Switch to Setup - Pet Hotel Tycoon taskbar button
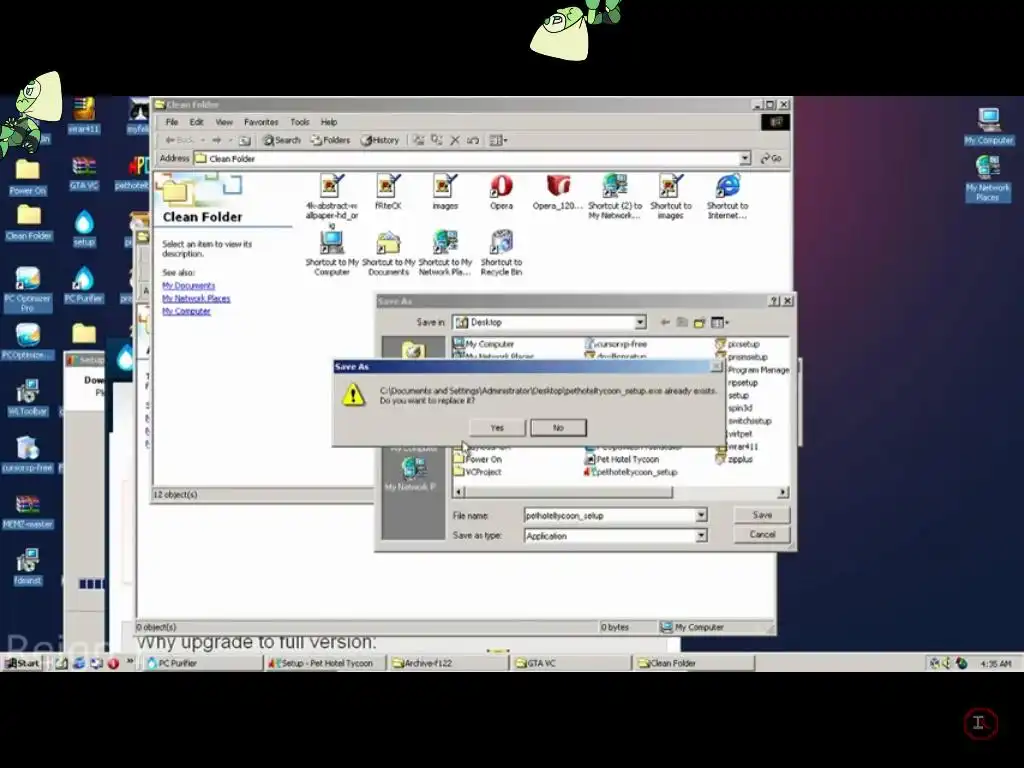The height and width of the screenshot is (768, 1024). [325, 664]
